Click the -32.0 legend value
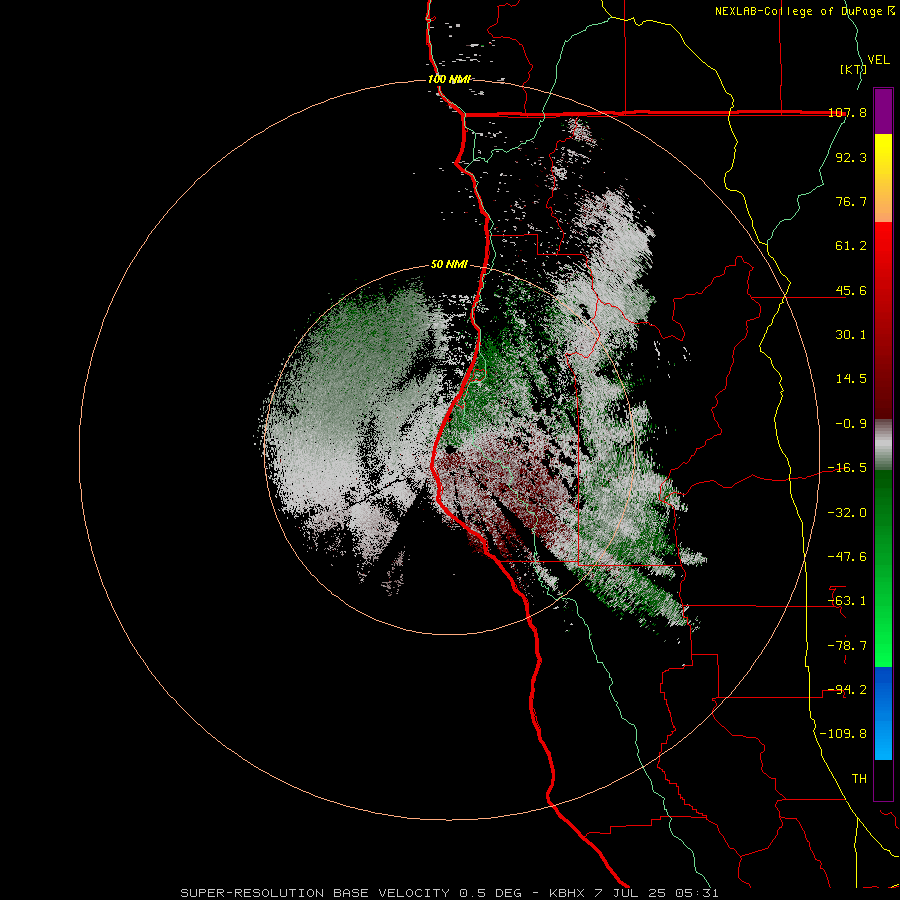Screen dimensions: 900x900 tap(848, 513)
